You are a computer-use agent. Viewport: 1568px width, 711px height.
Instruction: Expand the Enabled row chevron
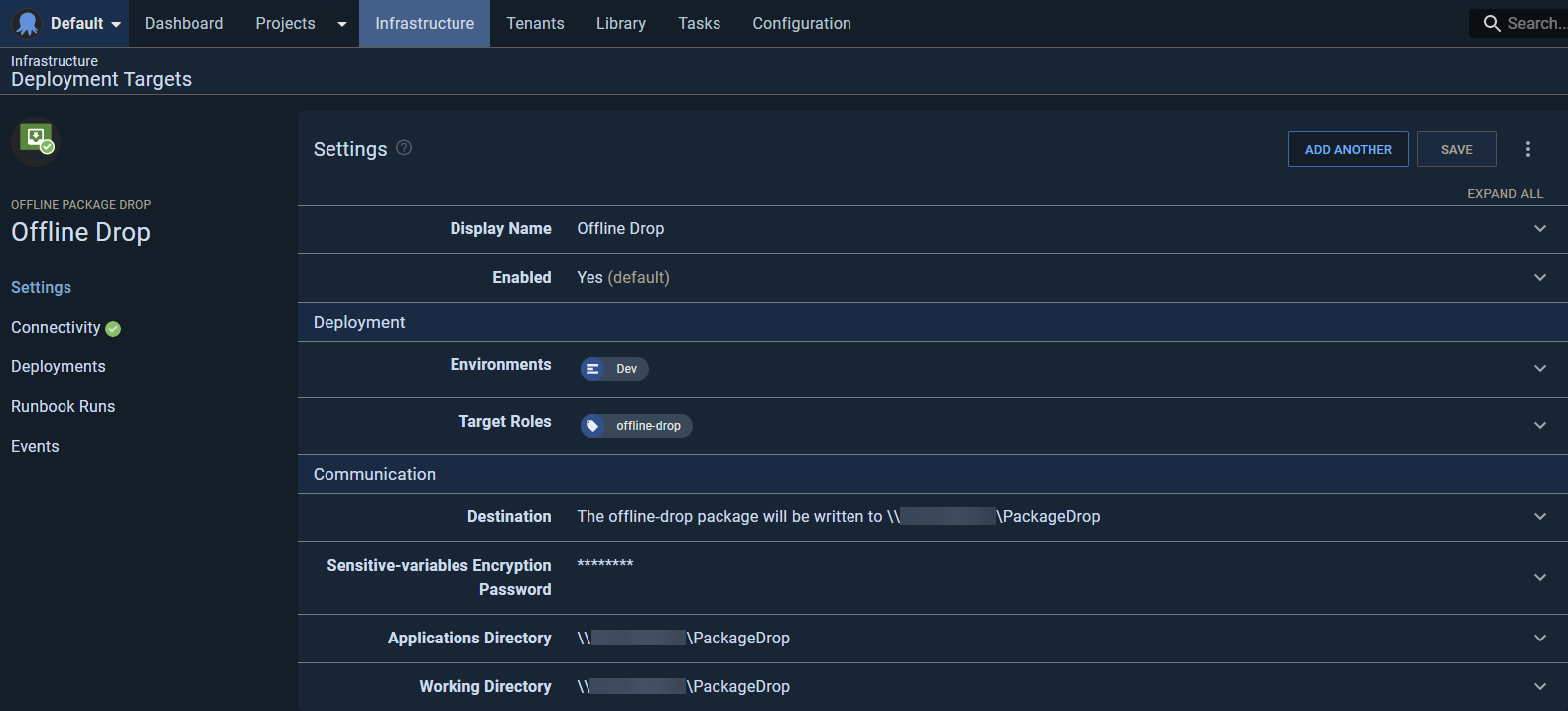tap(1540, 277)
